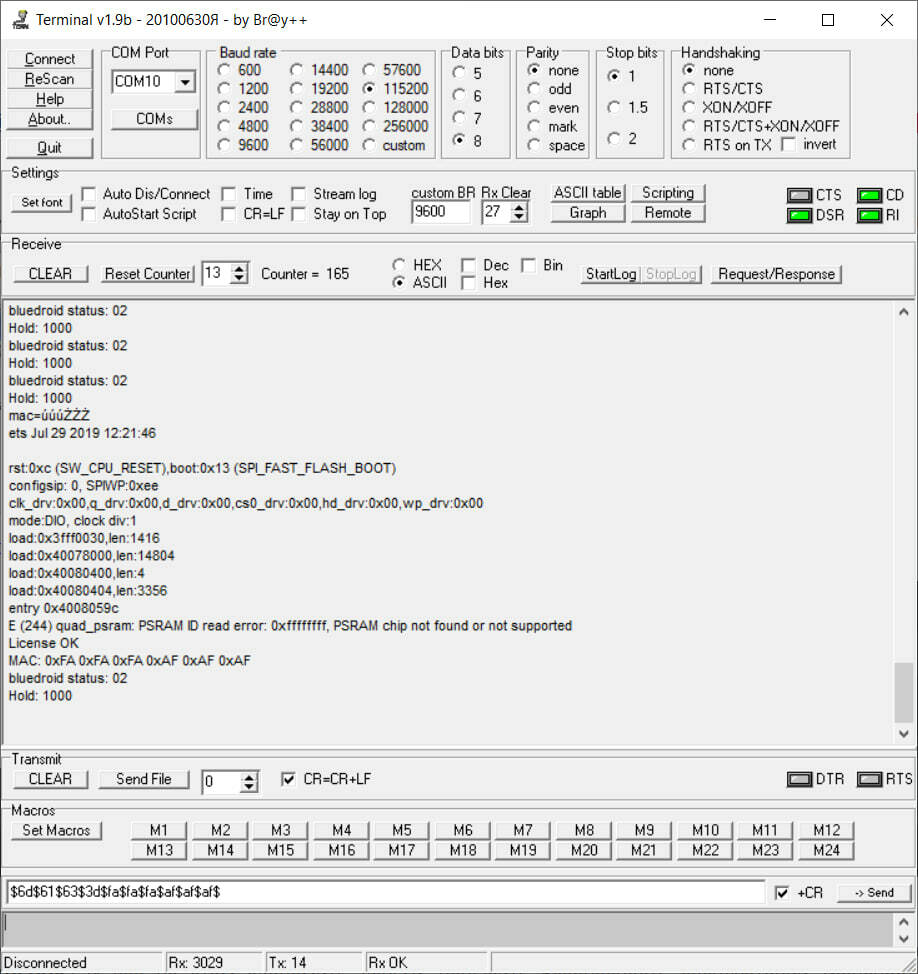The image size is (918, 974).
Task: Run macro M24
Action: tap(827, 850)
